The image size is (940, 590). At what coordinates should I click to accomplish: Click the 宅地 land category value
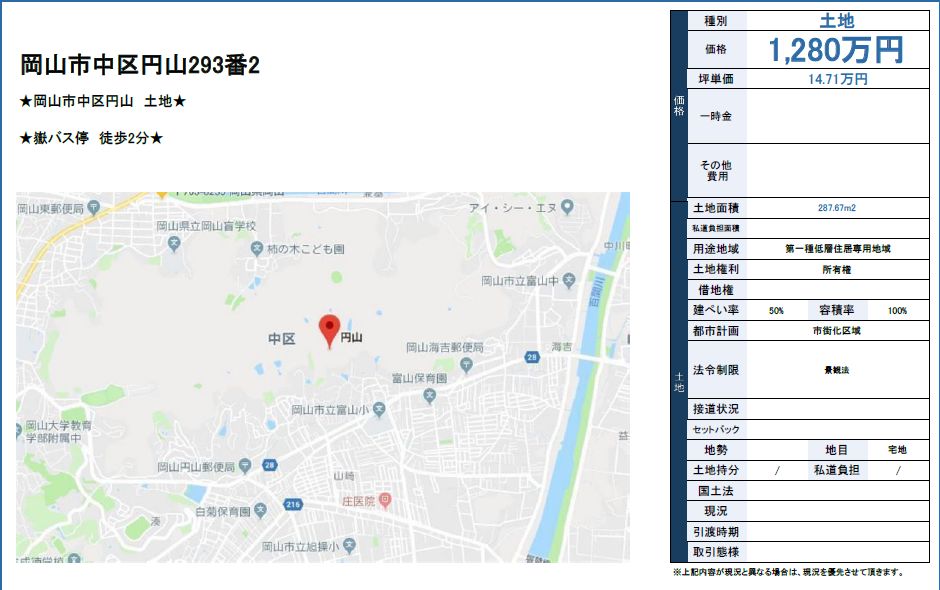897,450
